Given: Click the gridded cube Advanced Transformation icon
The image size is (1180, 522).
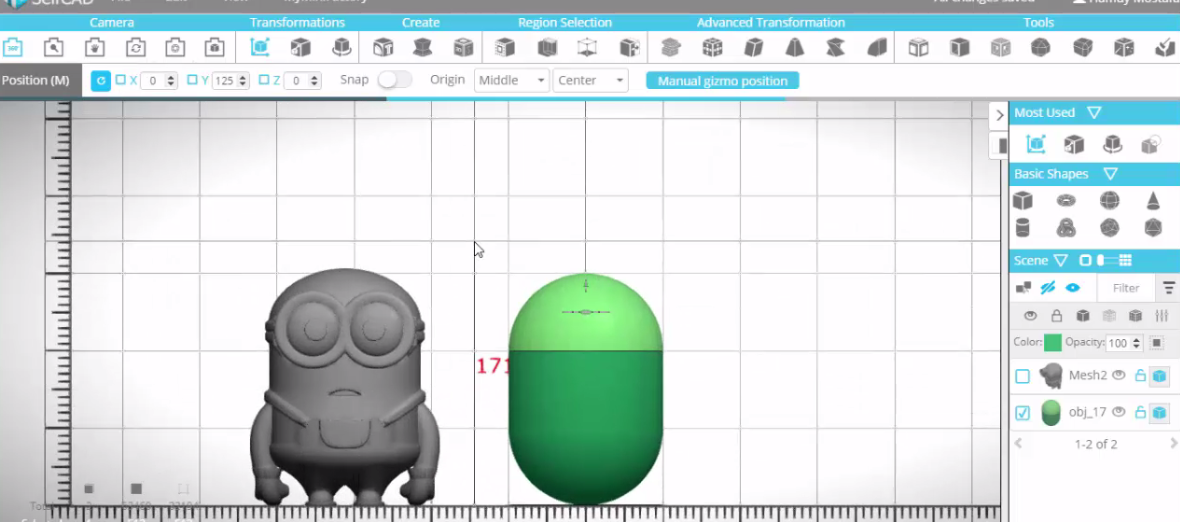Looking at the screenshot, I should coord(712,47).
